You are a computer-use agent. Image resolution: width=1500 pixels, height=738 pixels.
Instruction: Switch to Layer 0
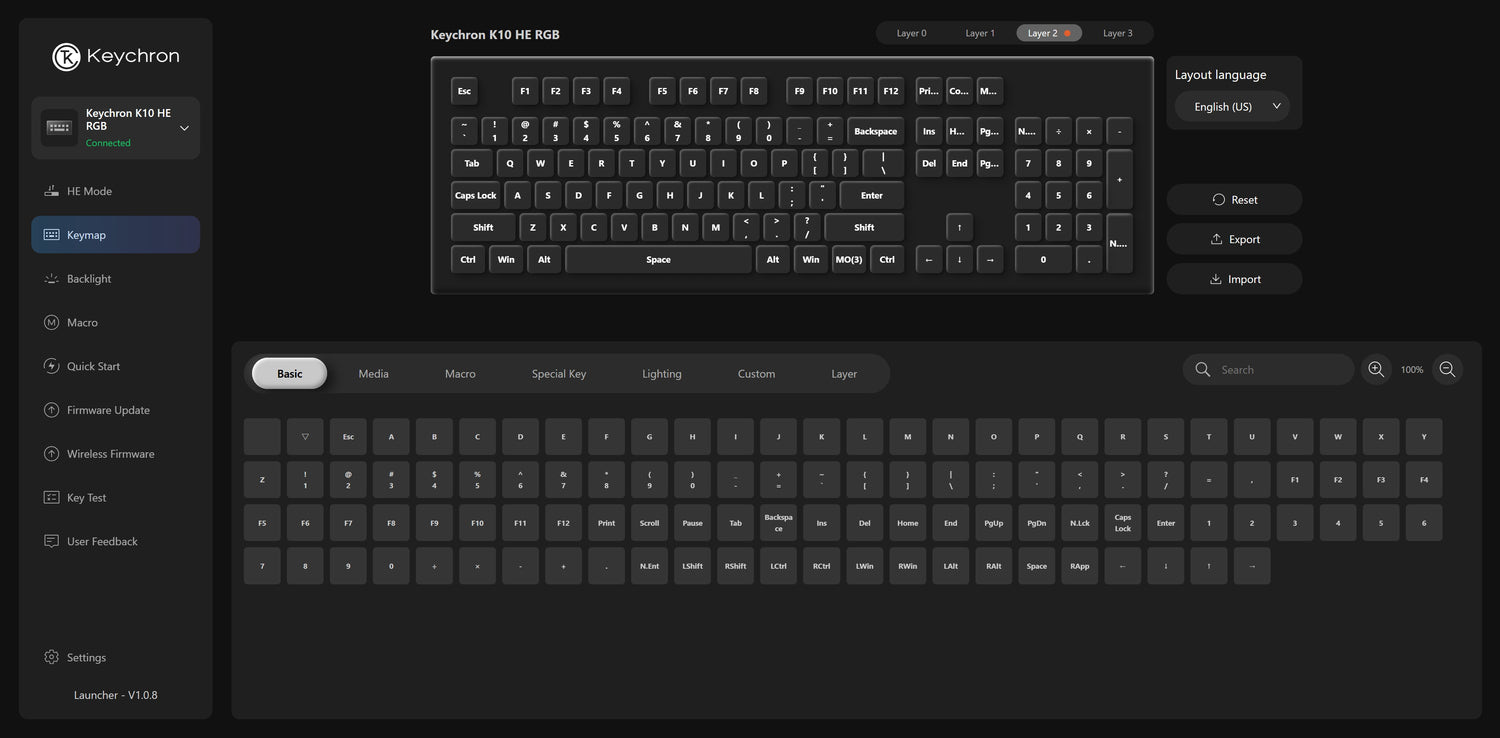click(911, 33)
